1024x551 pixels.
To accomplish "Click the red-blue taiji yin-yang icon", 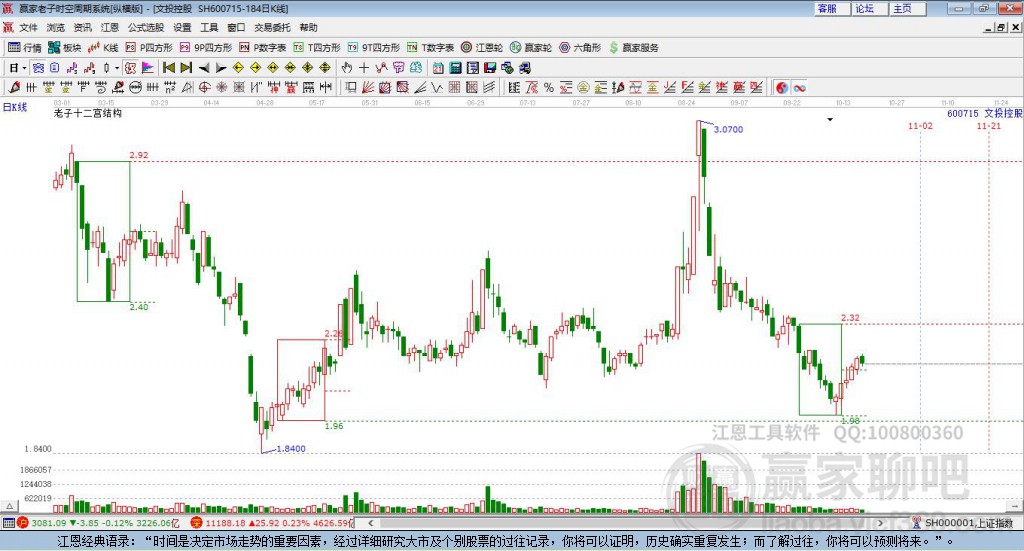I will [782, 87].
